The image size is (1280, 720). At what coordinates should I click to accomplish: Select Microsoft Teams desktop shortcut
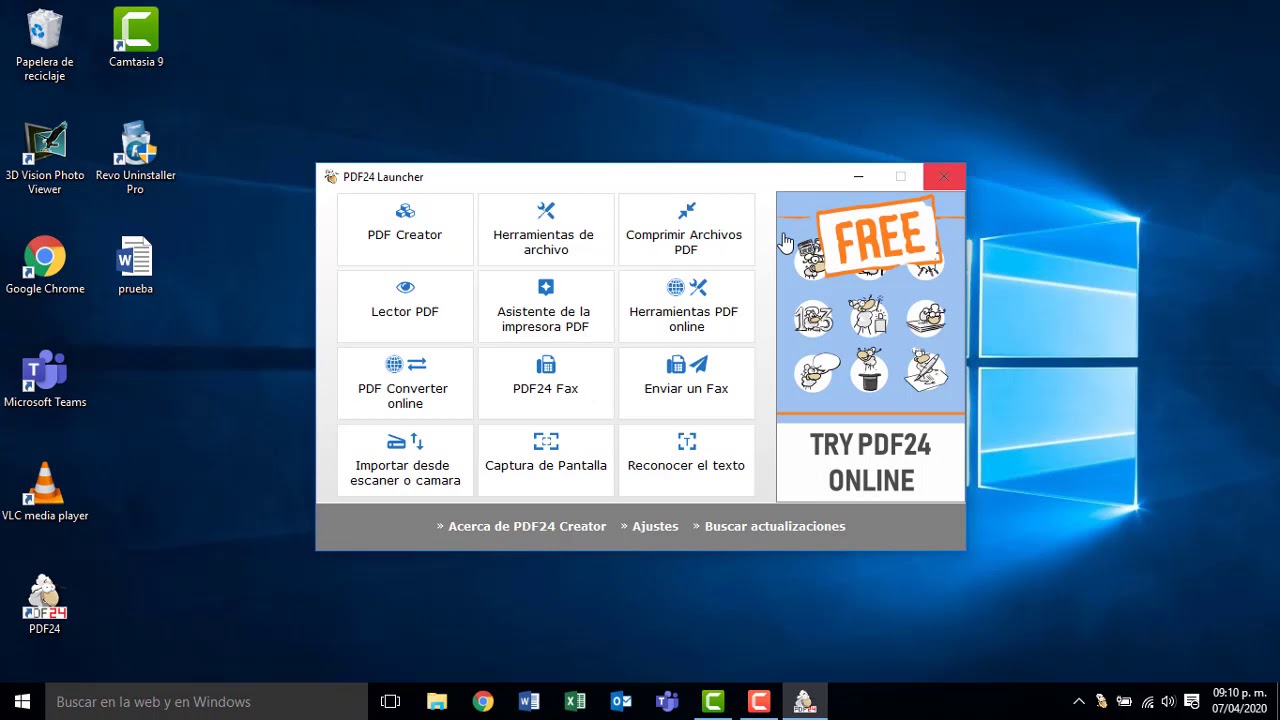[x=45, y=379]
